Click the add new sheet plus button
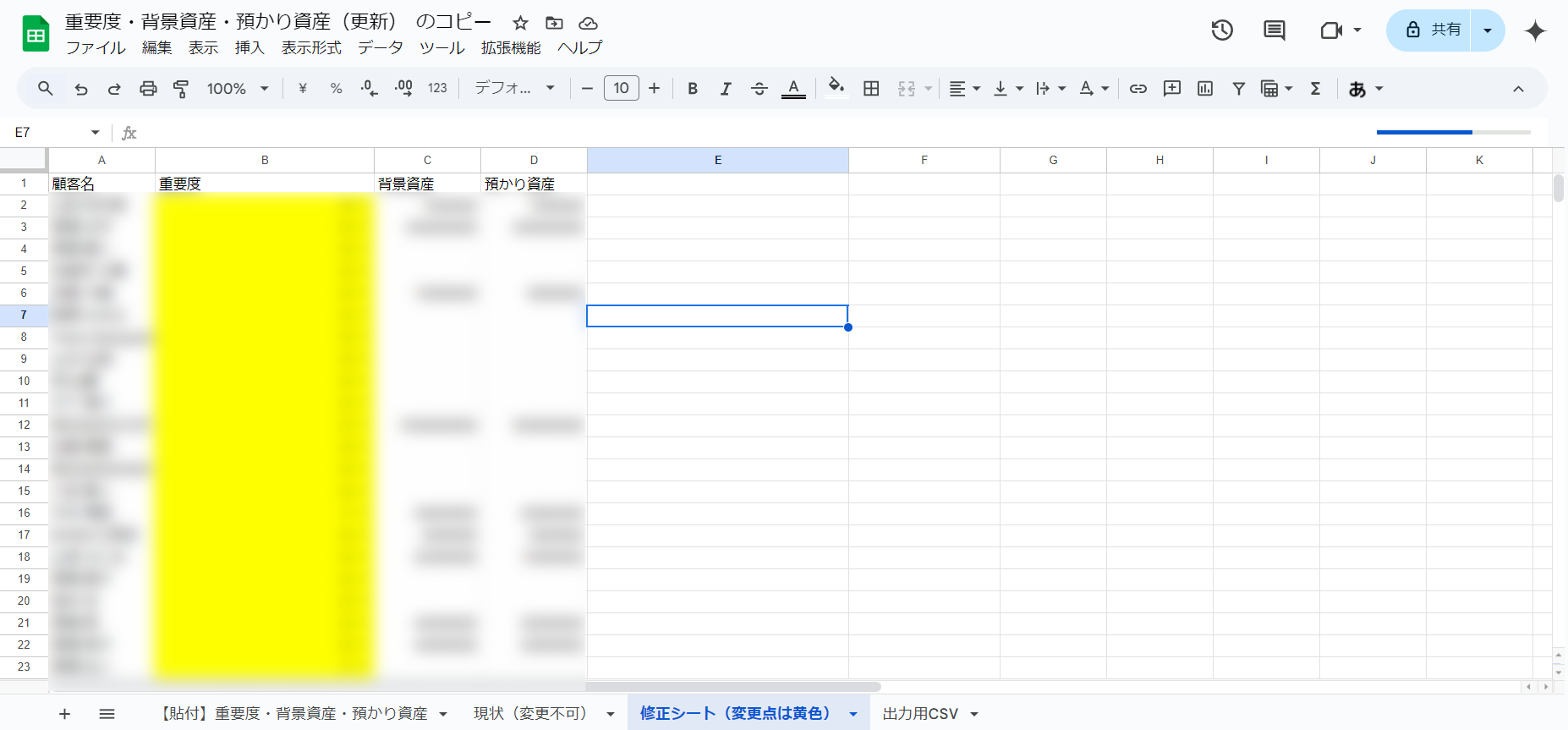The height and width of the screenshot is (730, 1568). tap(65, 713)
